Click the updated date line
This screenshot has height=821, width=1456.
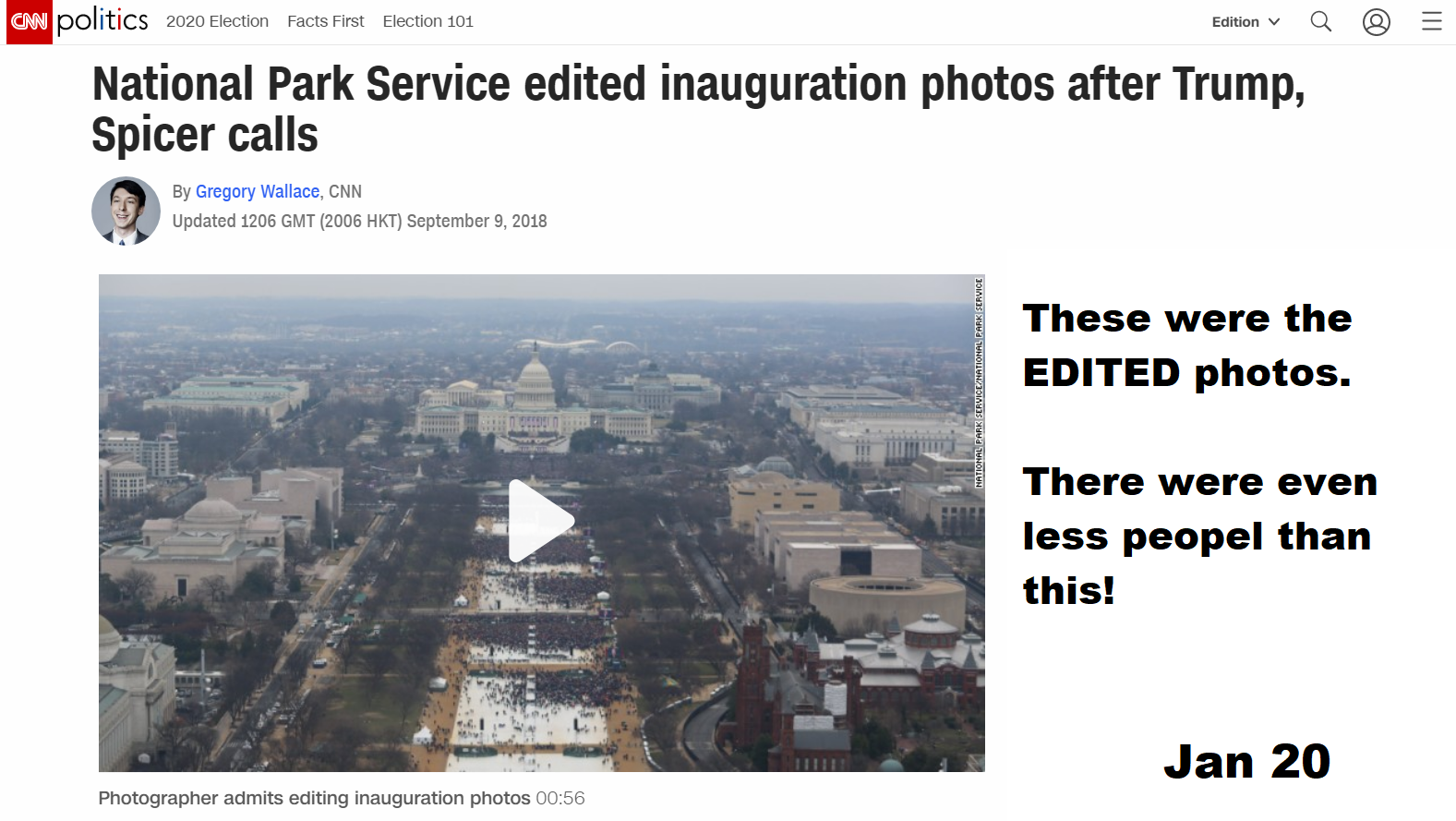coord(359,221)
